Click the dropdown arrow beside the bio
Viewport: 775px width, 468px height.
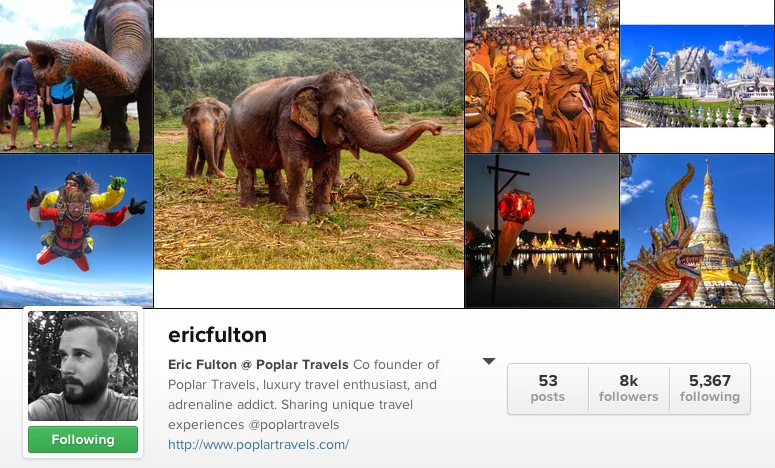click(489, 361)
